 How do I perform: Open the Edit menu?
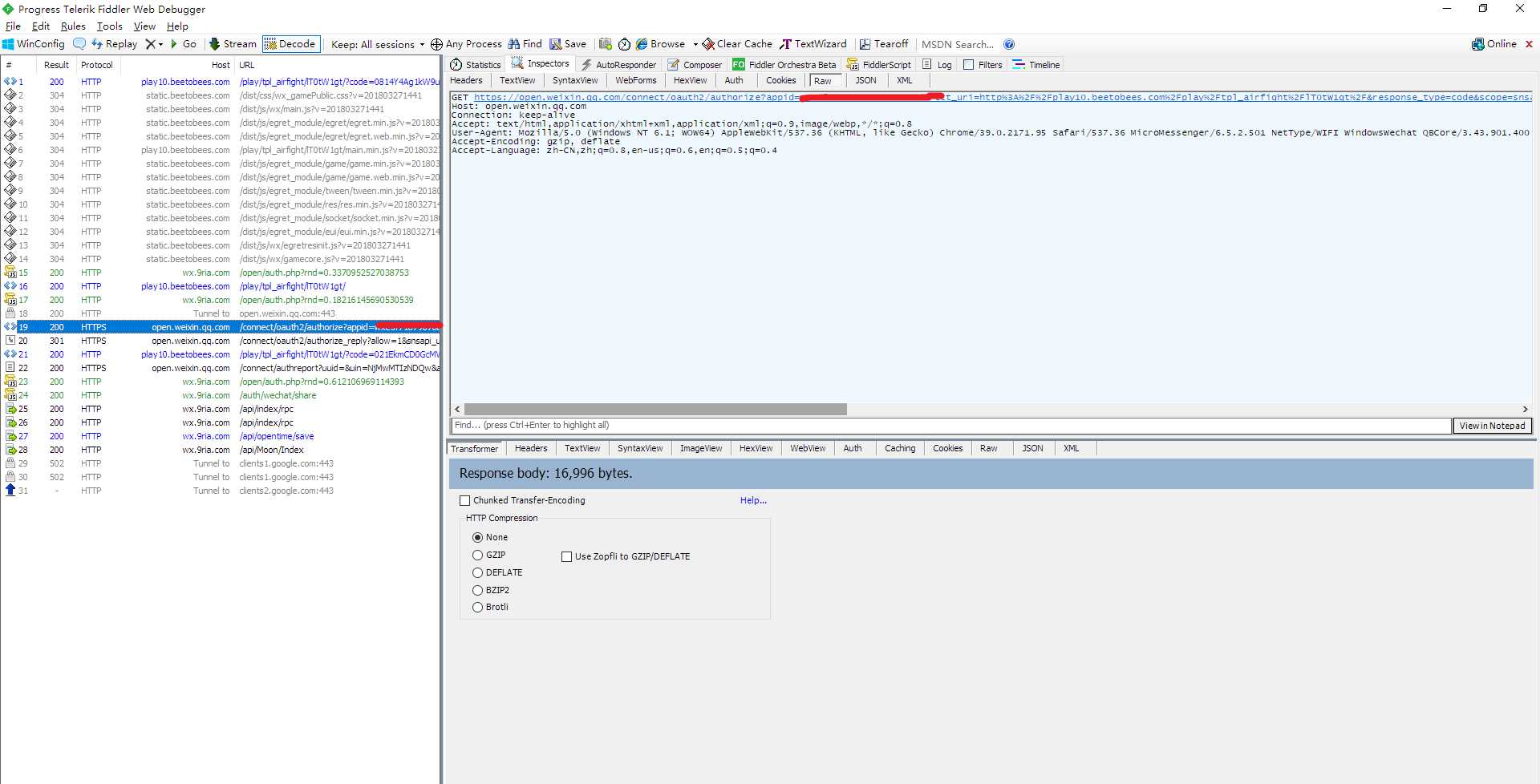point(41,26)
